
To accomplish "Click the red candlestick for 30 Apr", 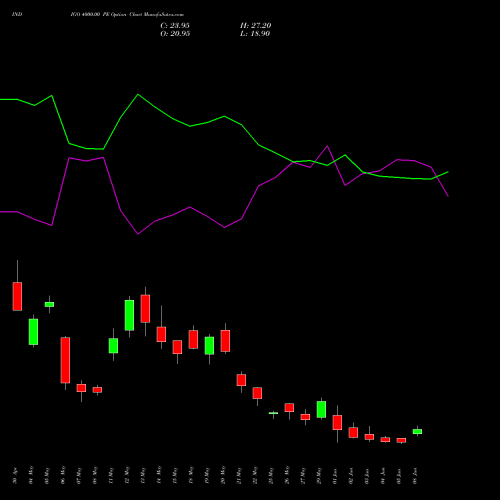I will pos(17,296).
